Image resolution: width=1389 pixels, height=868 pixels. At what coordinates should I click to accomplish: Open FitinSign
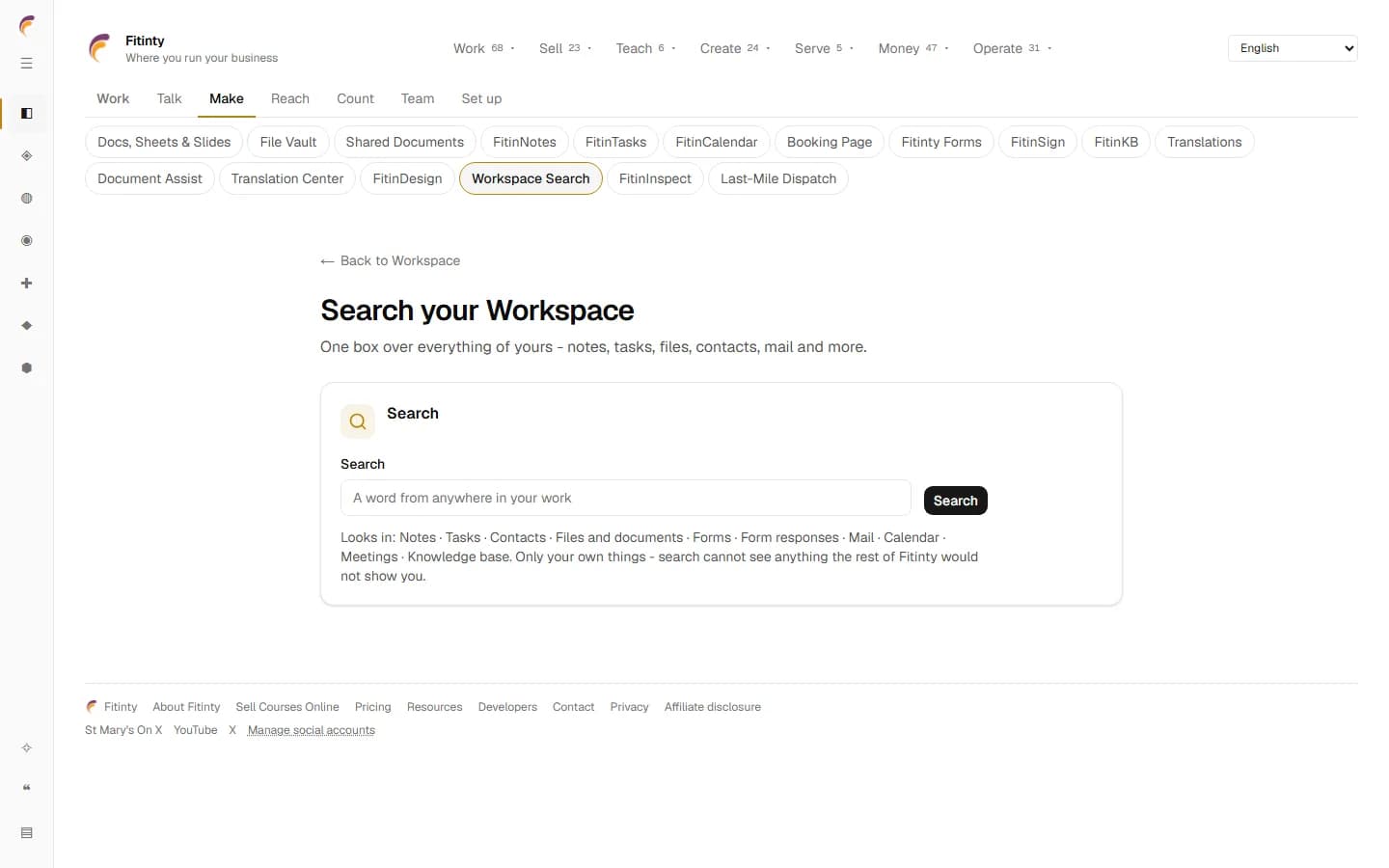[1038, 142]
